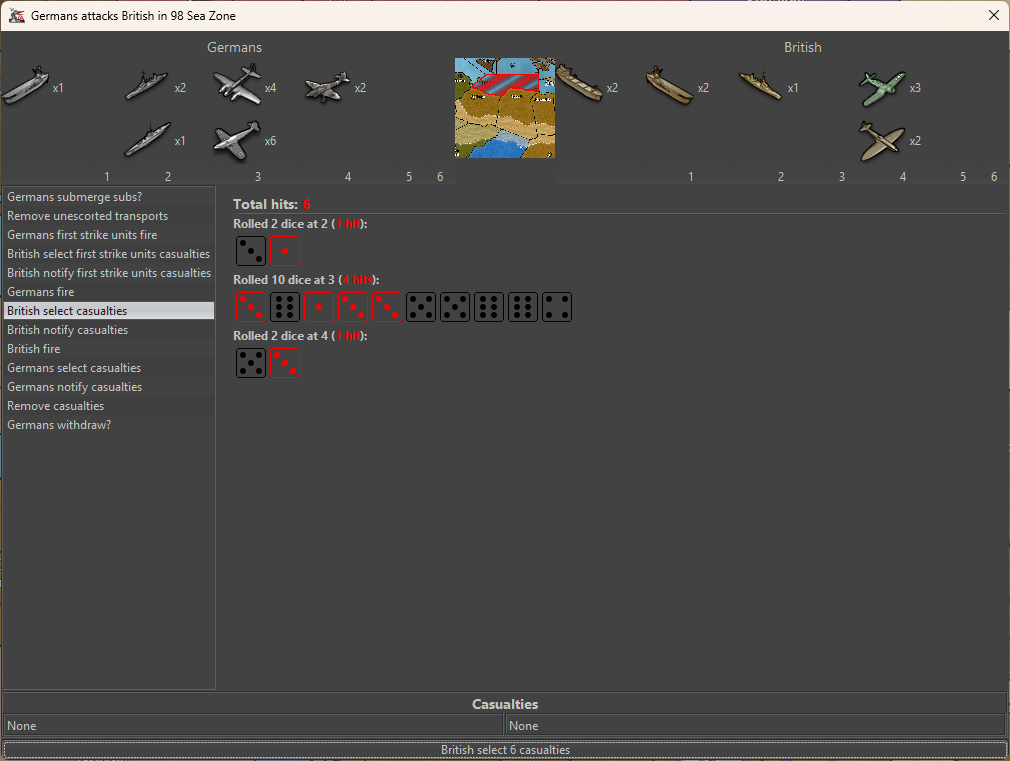1010x761 pixels.
Task: Select the German destroyer icon marked x2
Action: 146,86
